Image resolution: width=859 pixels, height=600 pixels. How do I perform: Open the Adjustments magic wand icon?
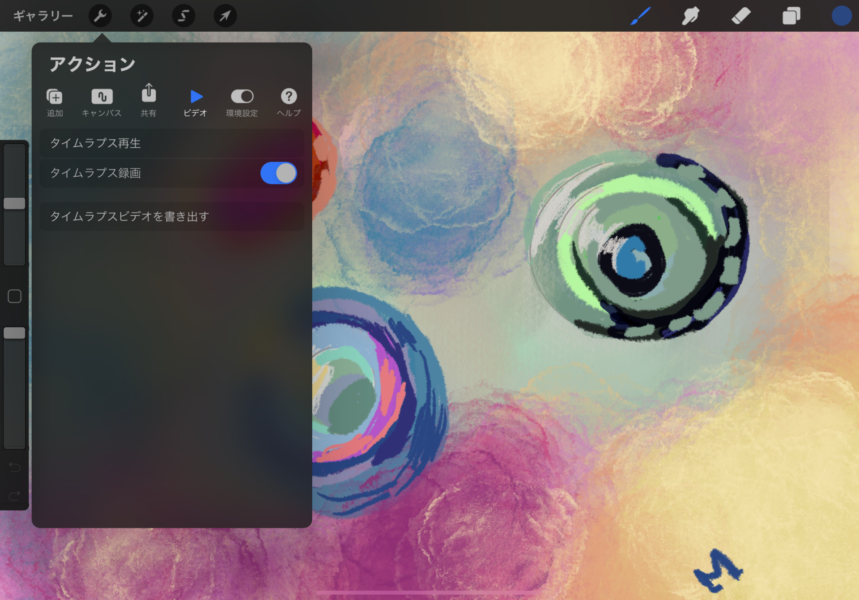[x=142, y=16]
